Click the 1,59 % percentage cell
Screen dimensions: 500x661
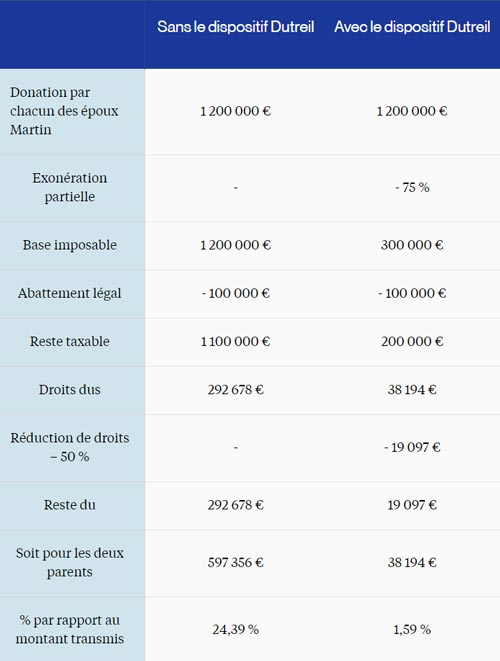[412, 629]
